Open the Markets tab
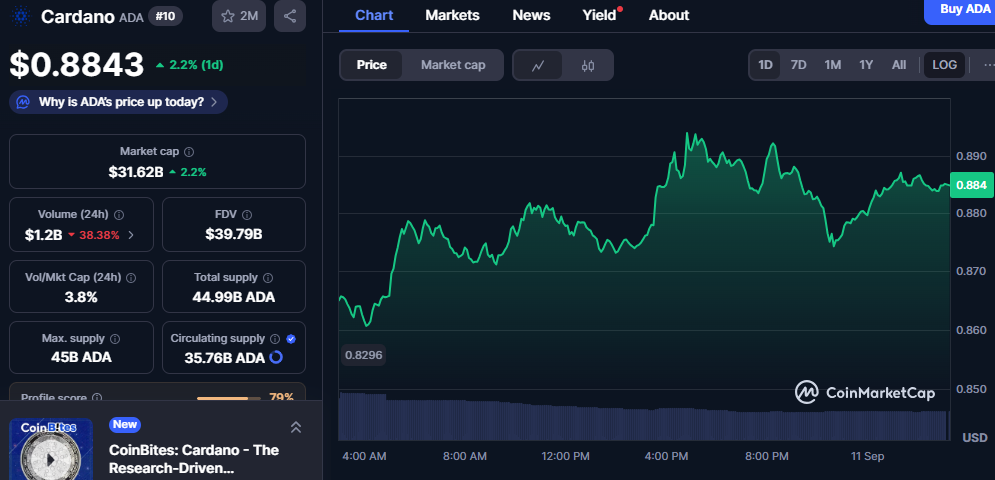The width and height of the screenshot is (995, 480). tap(452, 15)
